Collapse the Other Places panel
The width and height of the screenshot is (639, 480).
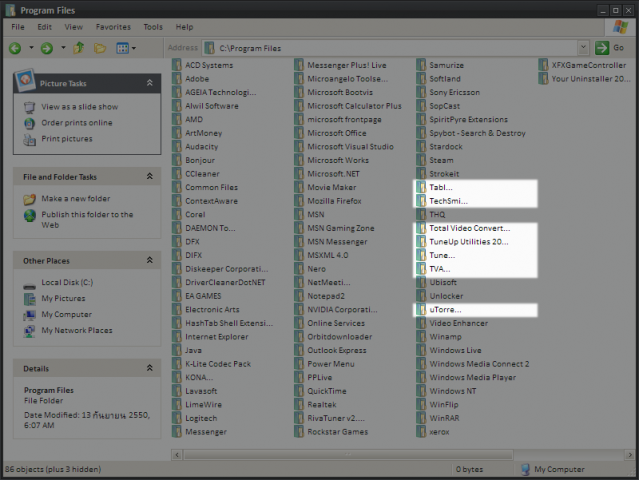click(x=150, y=260)
